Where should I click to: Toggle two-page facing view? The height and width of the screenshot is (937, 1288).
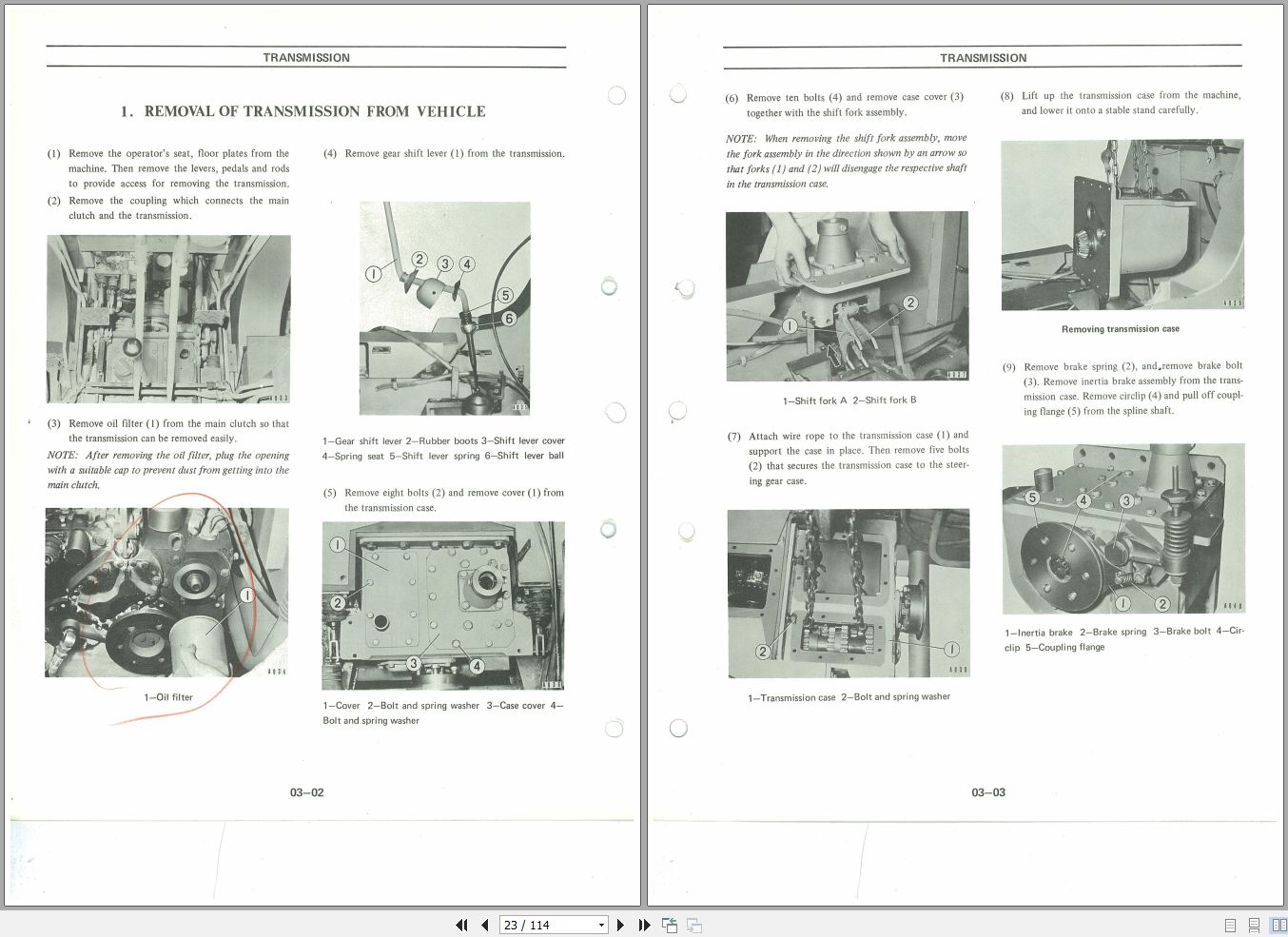pos(1278,925)
